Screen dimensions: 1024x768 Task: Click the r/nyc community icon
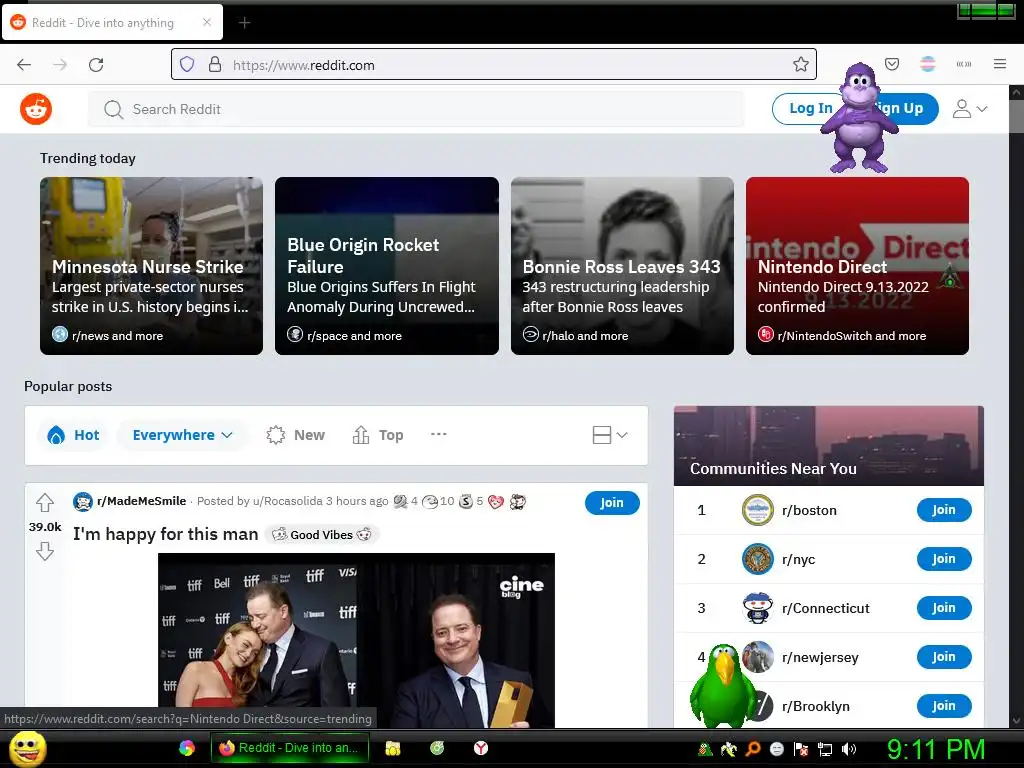[758, 559]
